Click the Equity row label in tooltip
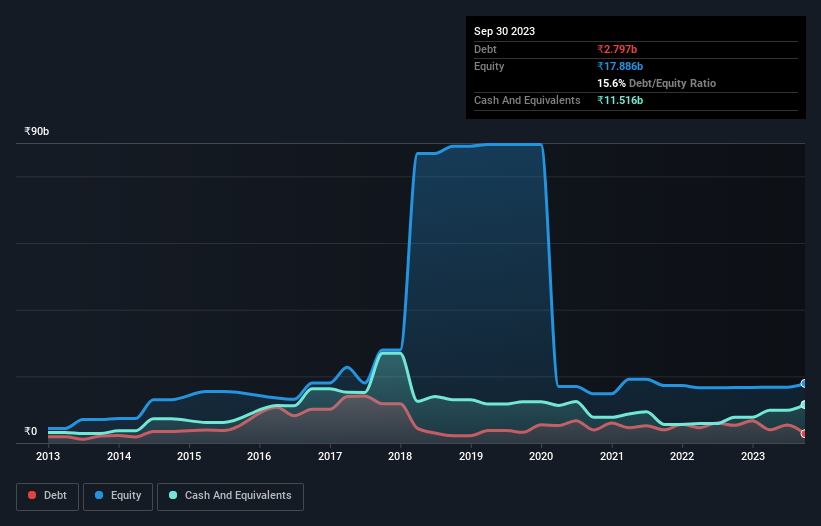Screen dimensions: 821x526 click(489, 66)
